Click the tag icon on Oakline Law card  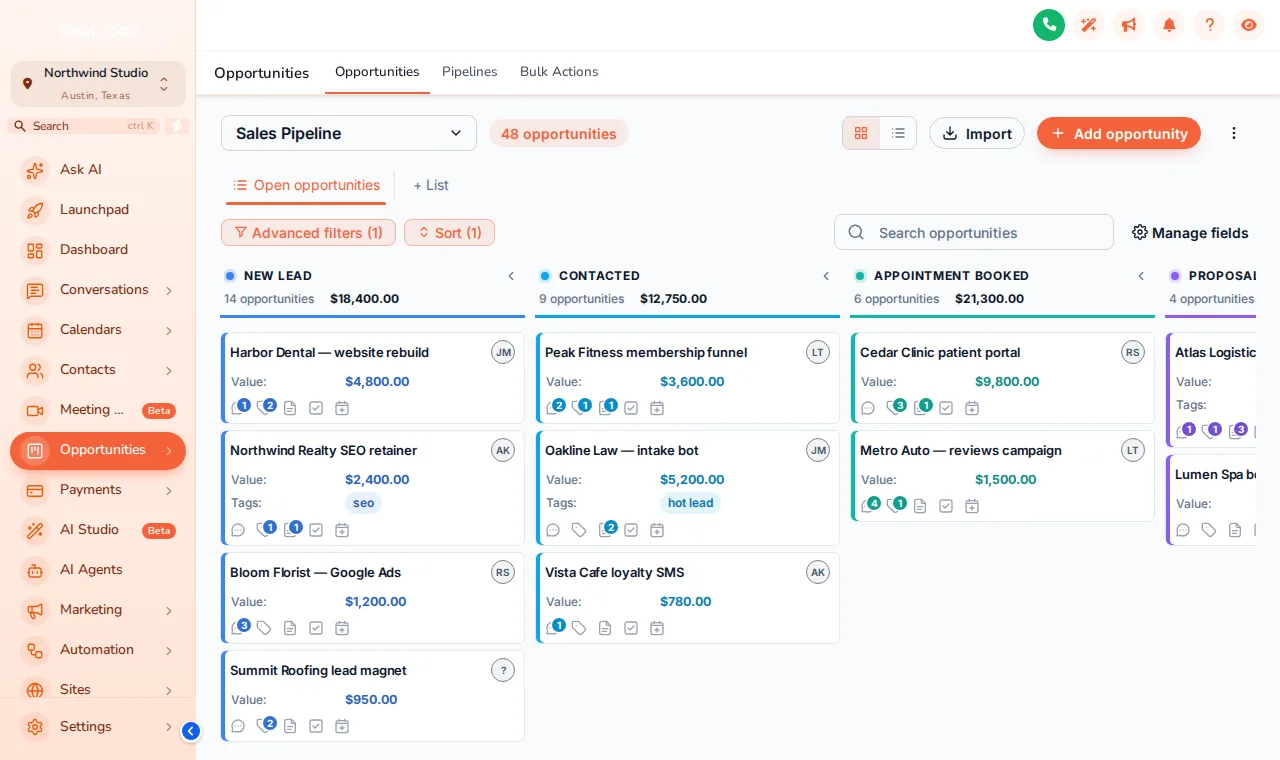point(579,530)
